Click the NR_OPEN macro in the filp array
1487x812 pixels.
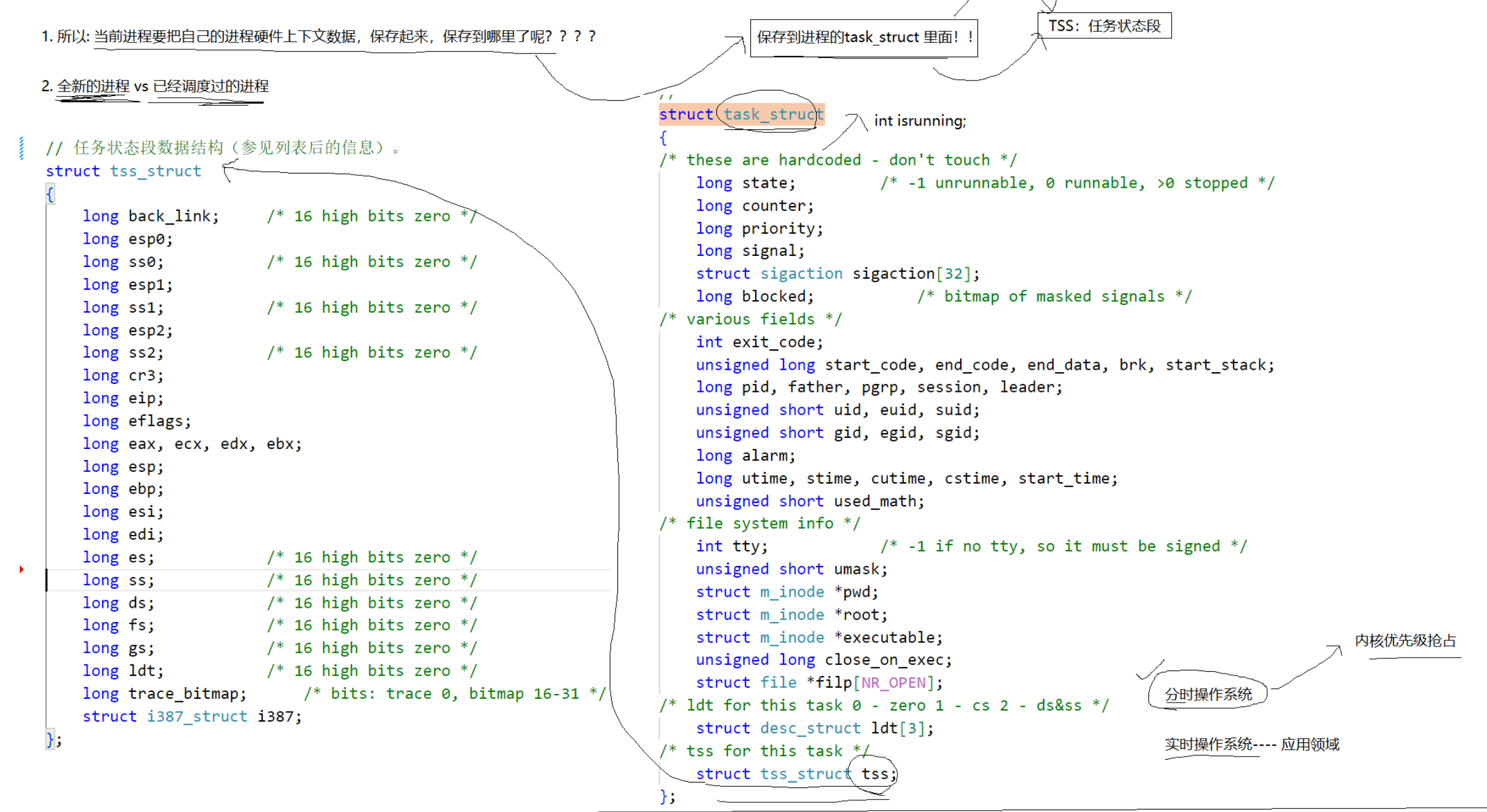(894, 683)
